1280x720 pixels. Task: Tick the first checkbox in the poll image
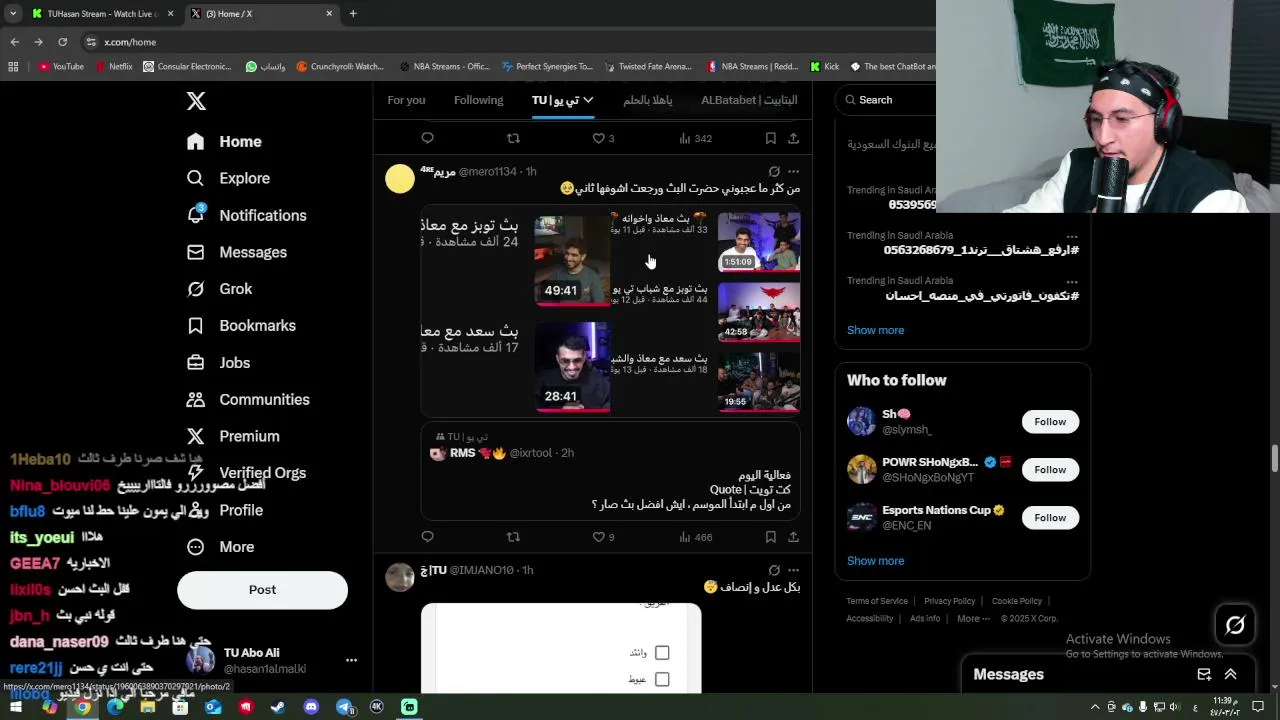[x=662, y=653]
